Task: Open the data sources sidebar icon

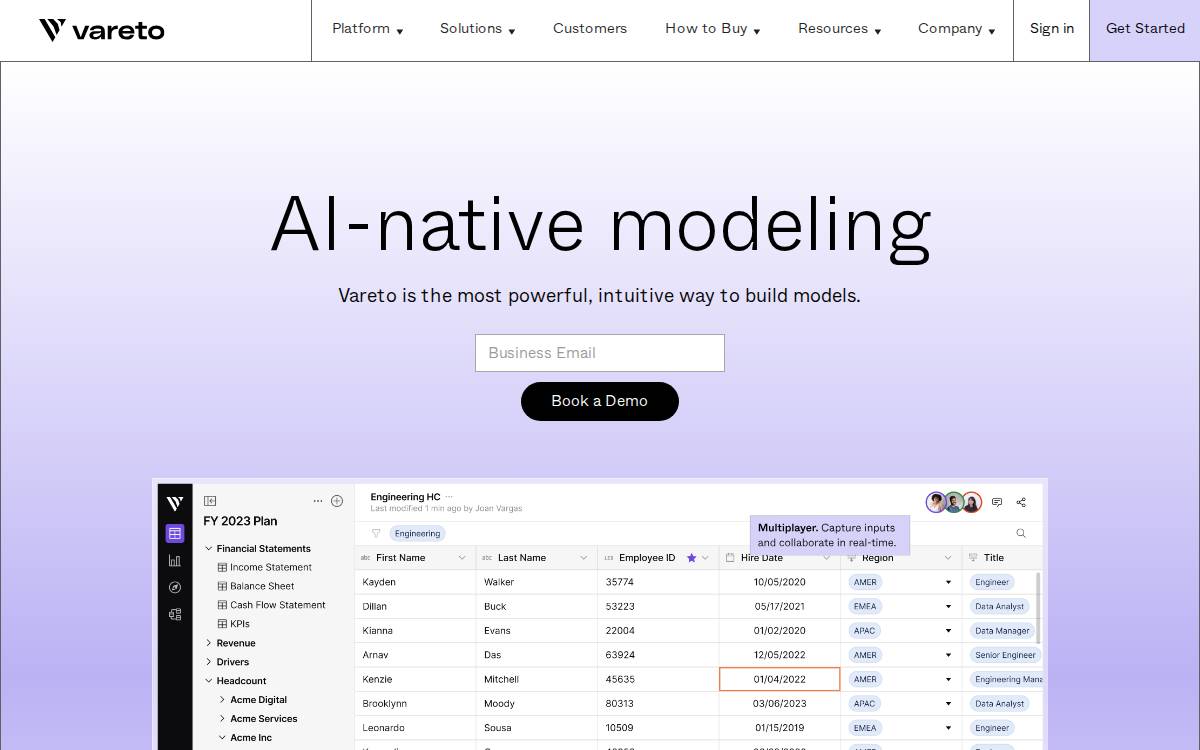Action: pyautogui.click(x=175, y=614)
